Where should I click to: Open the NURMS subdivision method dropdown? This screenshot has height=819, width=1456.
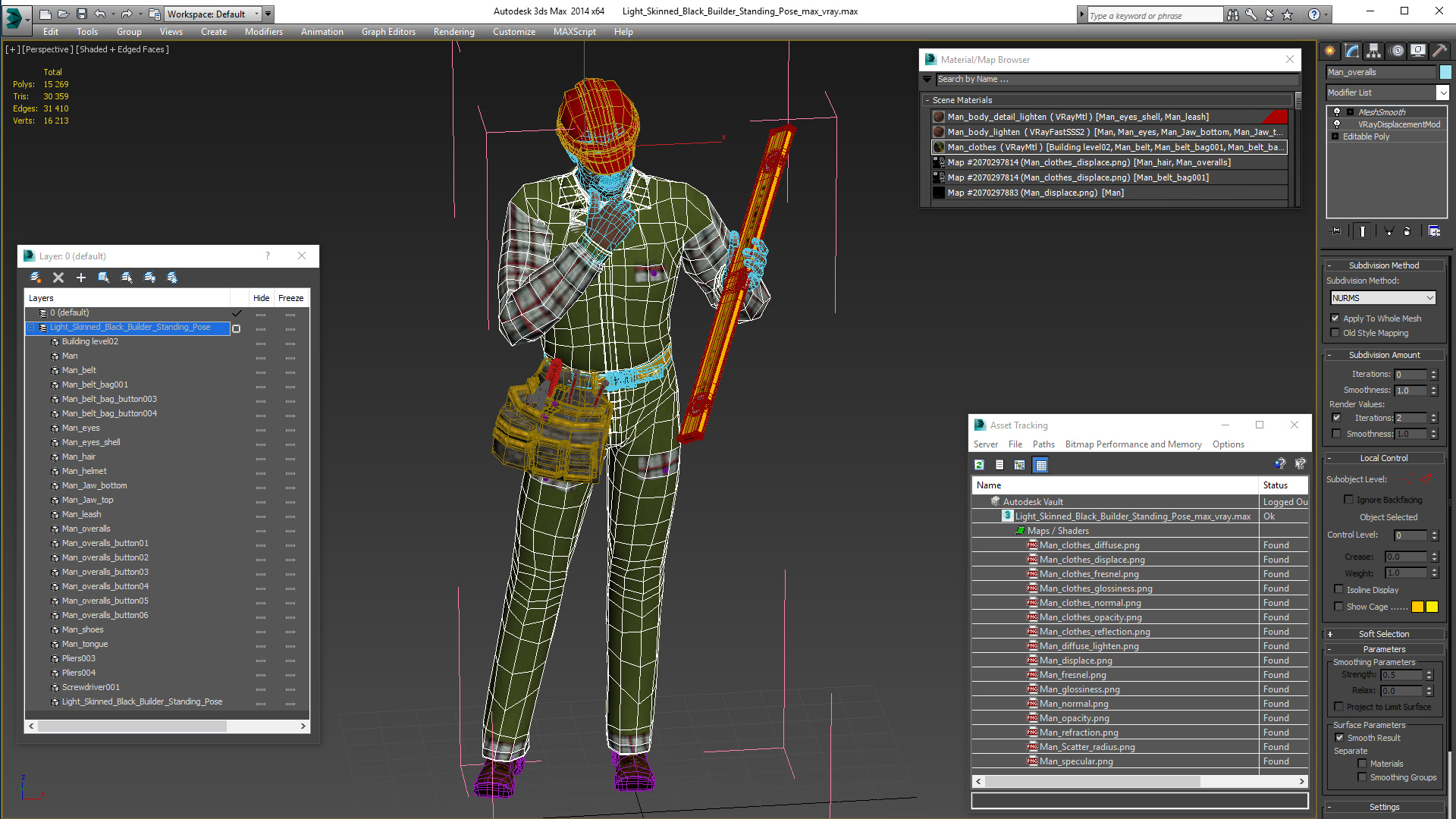pyautogui.click(x=1383, y=298)
